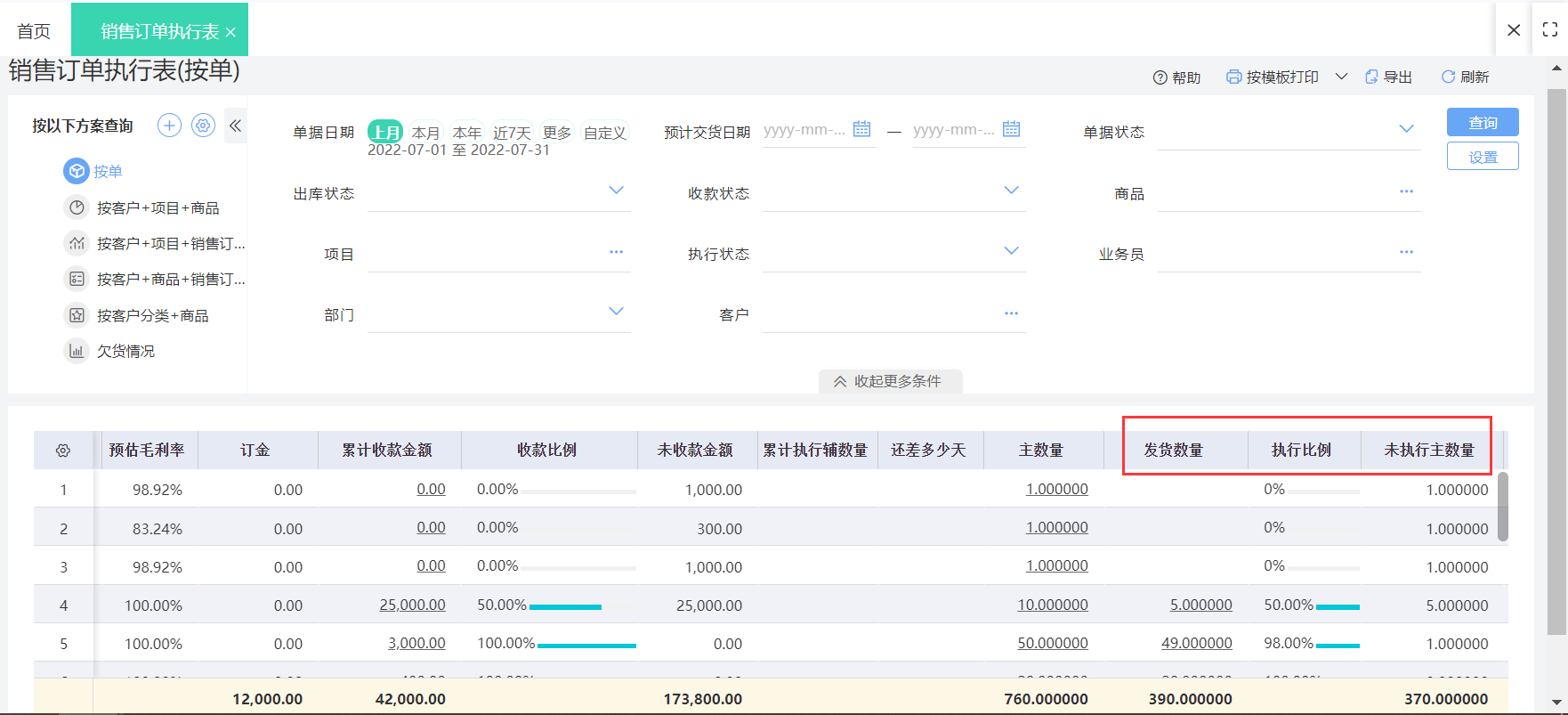The width and height of the screenshot is (1568, 715).
Task: Open the 出库状态 dropdown
Action: pyautogui.click(x=616, y=191)
